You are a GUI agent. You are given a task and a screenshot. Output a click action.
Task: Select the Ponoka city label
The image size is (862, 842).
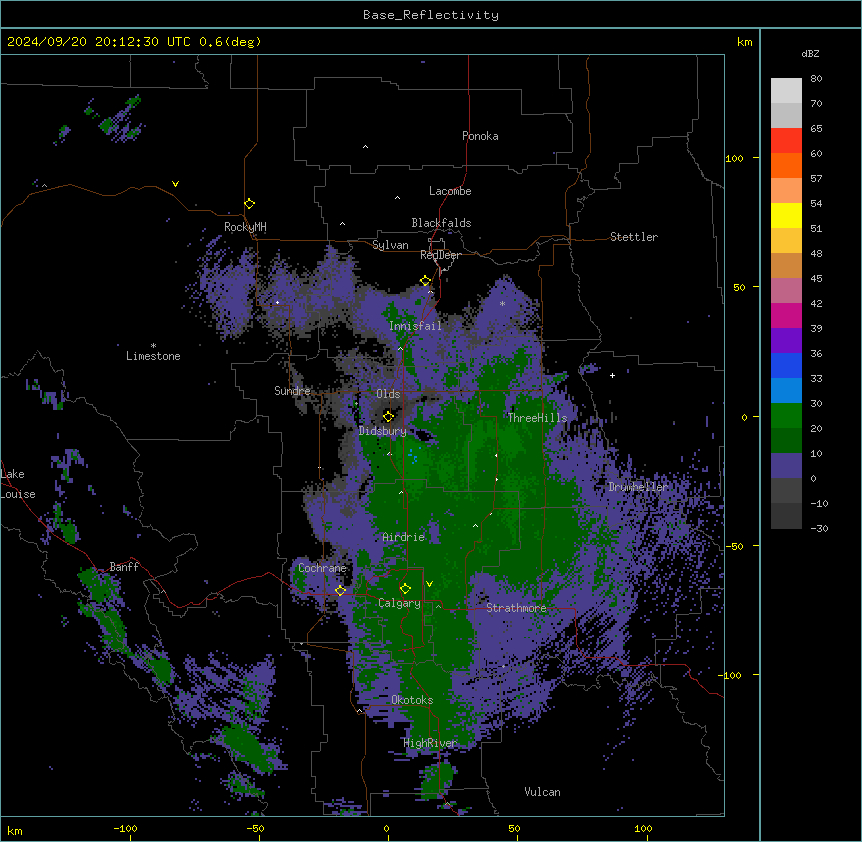480,136
